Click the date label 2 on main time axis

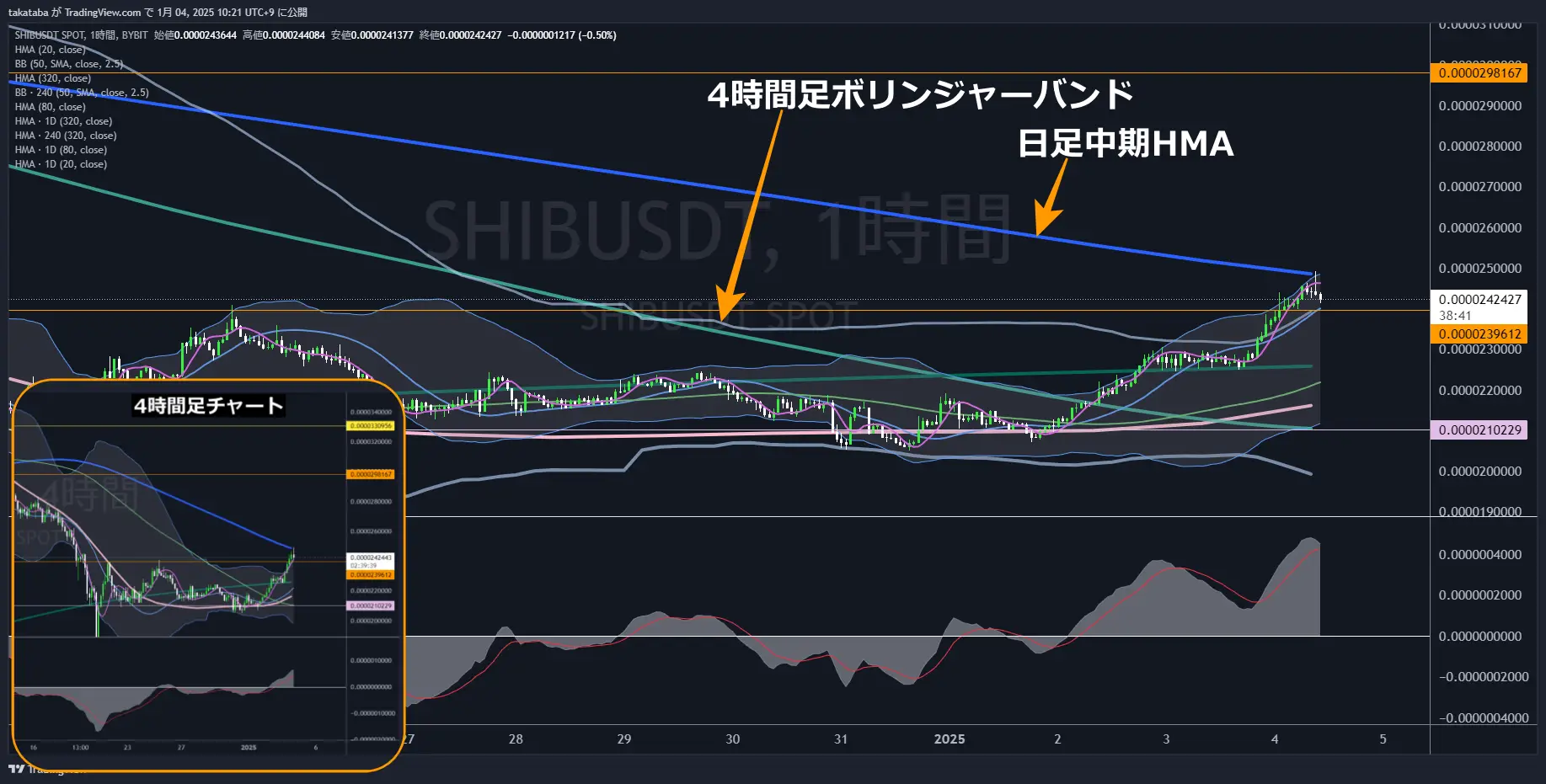tap(1057, 739)
